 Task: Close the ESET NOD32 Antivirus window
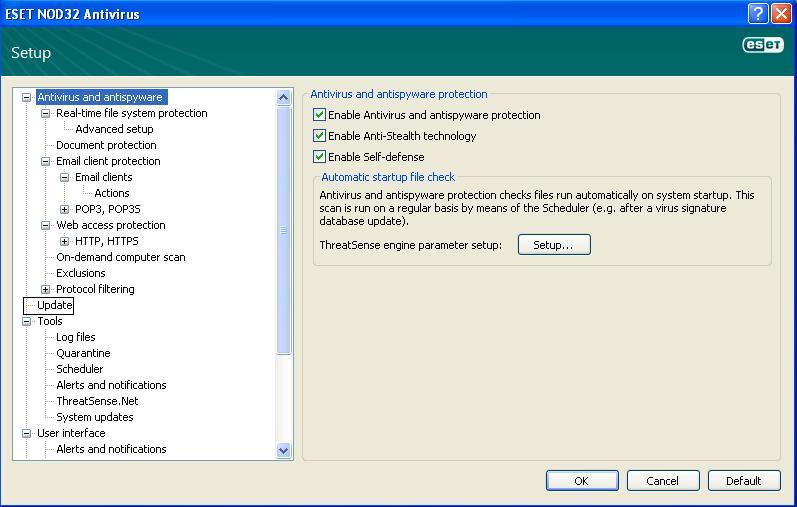coord(781,13)
